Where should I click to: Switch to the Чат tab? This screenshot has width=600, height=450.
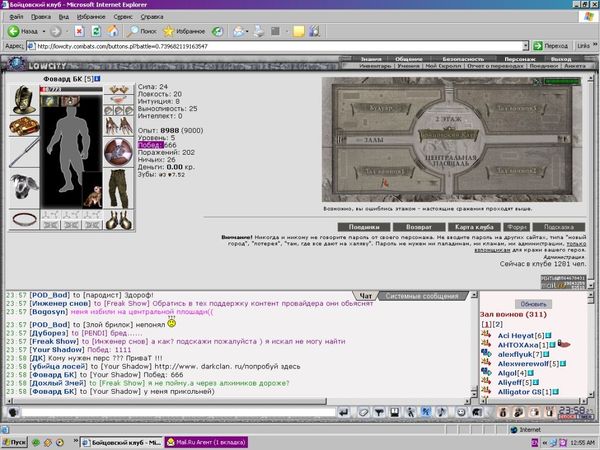click(366, 296)
